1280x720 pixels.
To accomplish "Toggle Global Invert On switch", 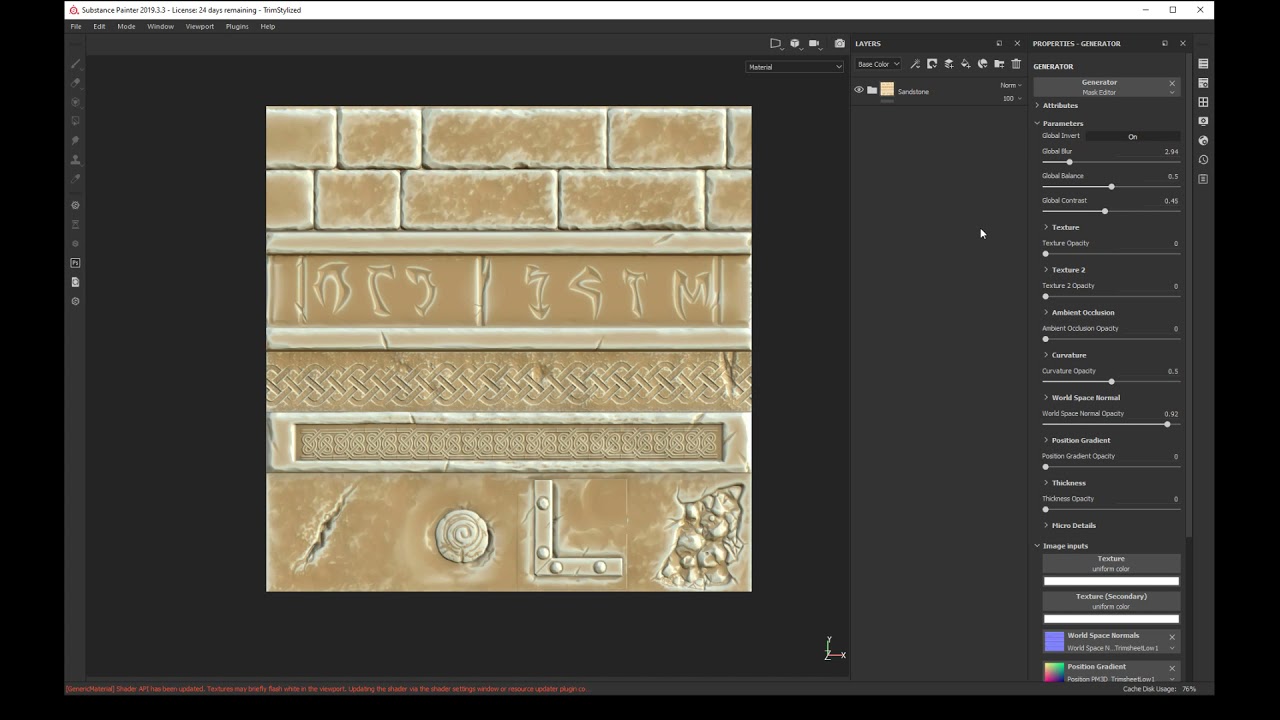I will (1132, 136).
